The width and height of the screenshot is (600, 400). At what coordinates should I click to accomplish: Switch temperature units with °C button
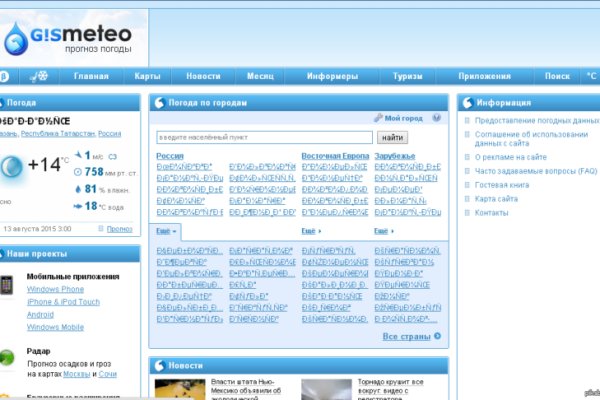coord(590,76)
